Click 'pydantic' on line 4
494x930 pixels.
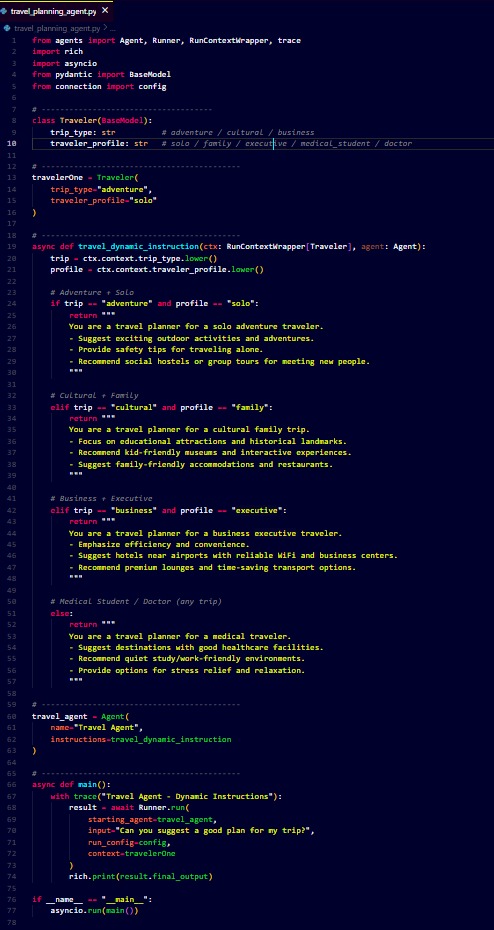point(74,75)
